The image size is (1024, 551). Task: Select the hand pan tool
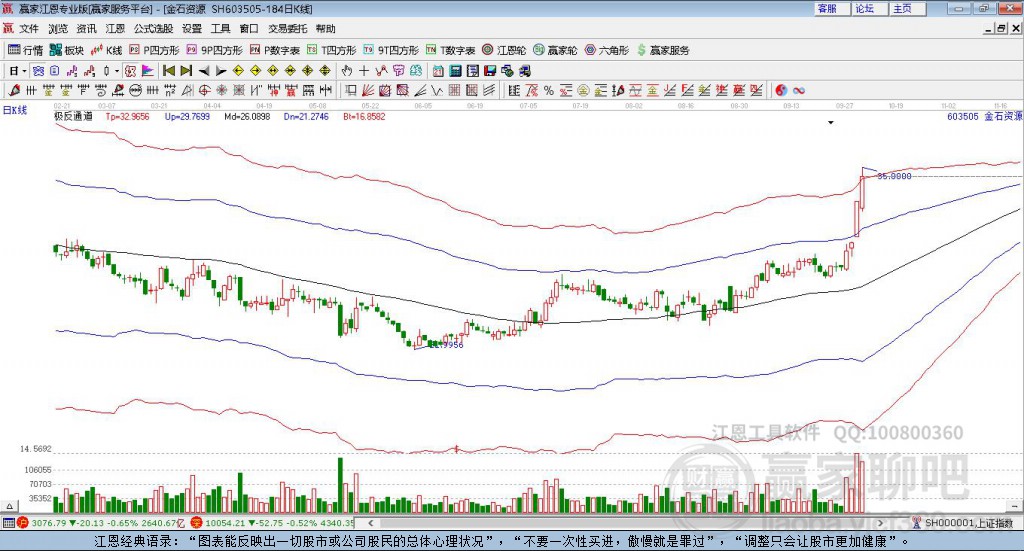[346, 71]
